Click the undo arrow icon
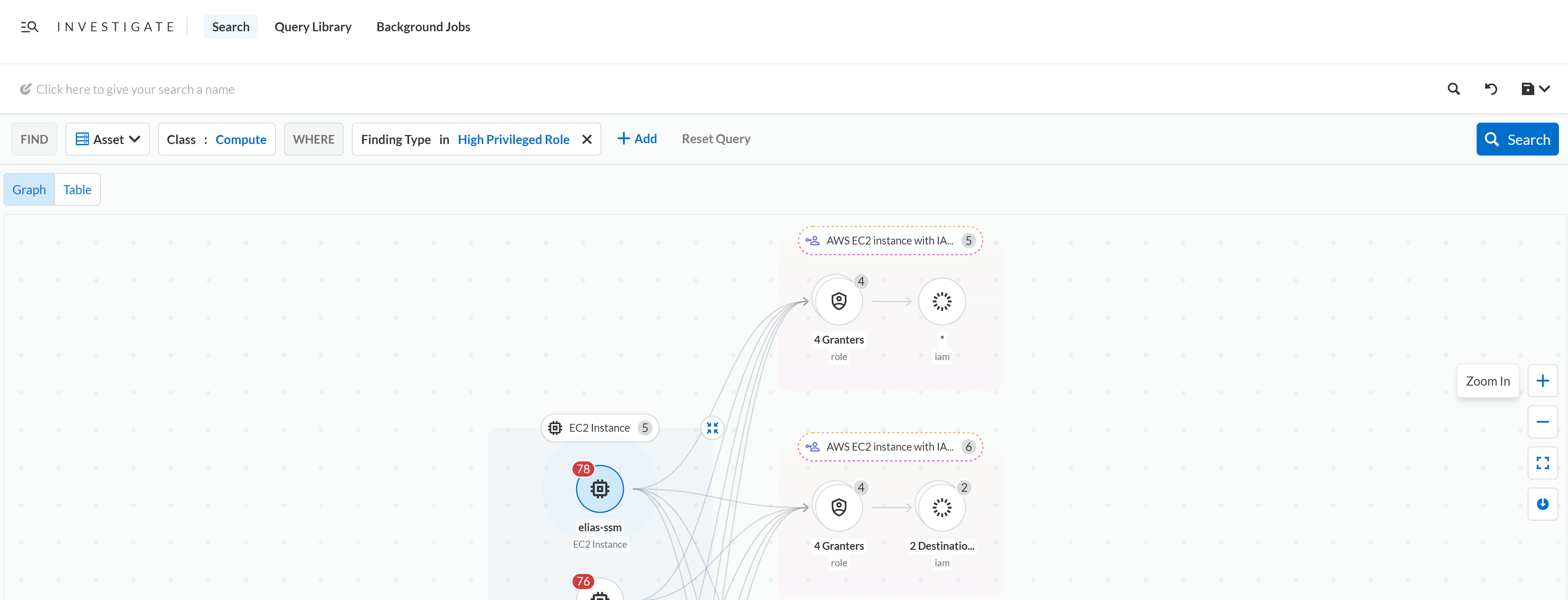 [x=1491, y=89]
